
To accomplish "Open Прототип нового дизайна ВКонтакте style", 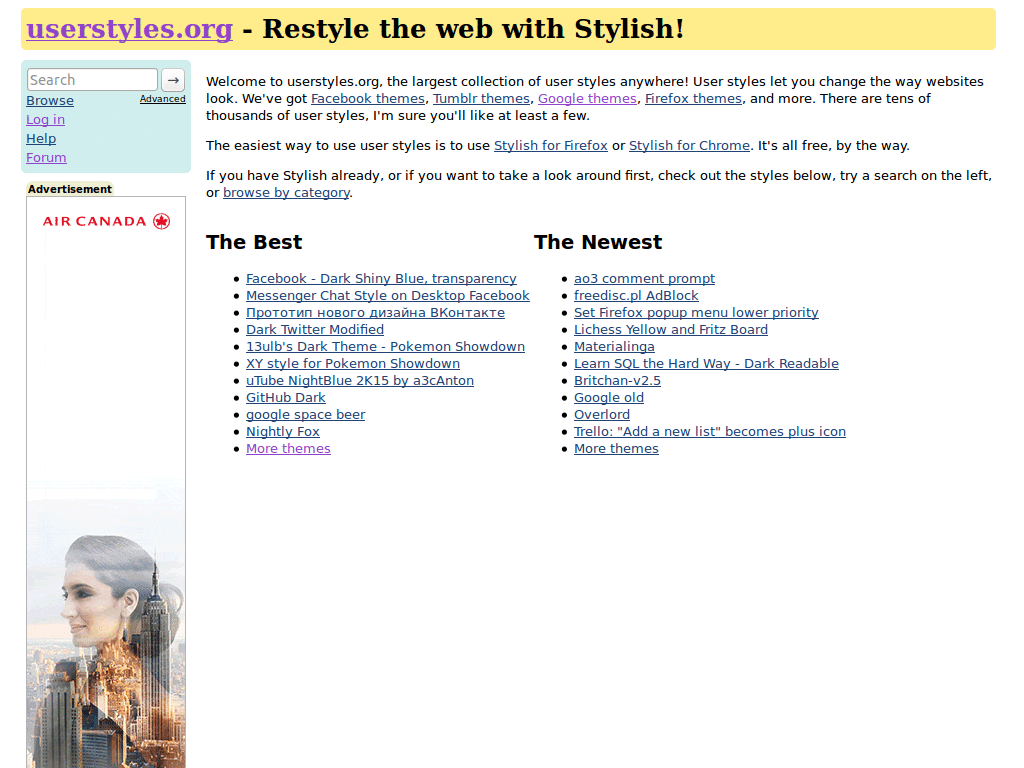I will pos(376,313).
